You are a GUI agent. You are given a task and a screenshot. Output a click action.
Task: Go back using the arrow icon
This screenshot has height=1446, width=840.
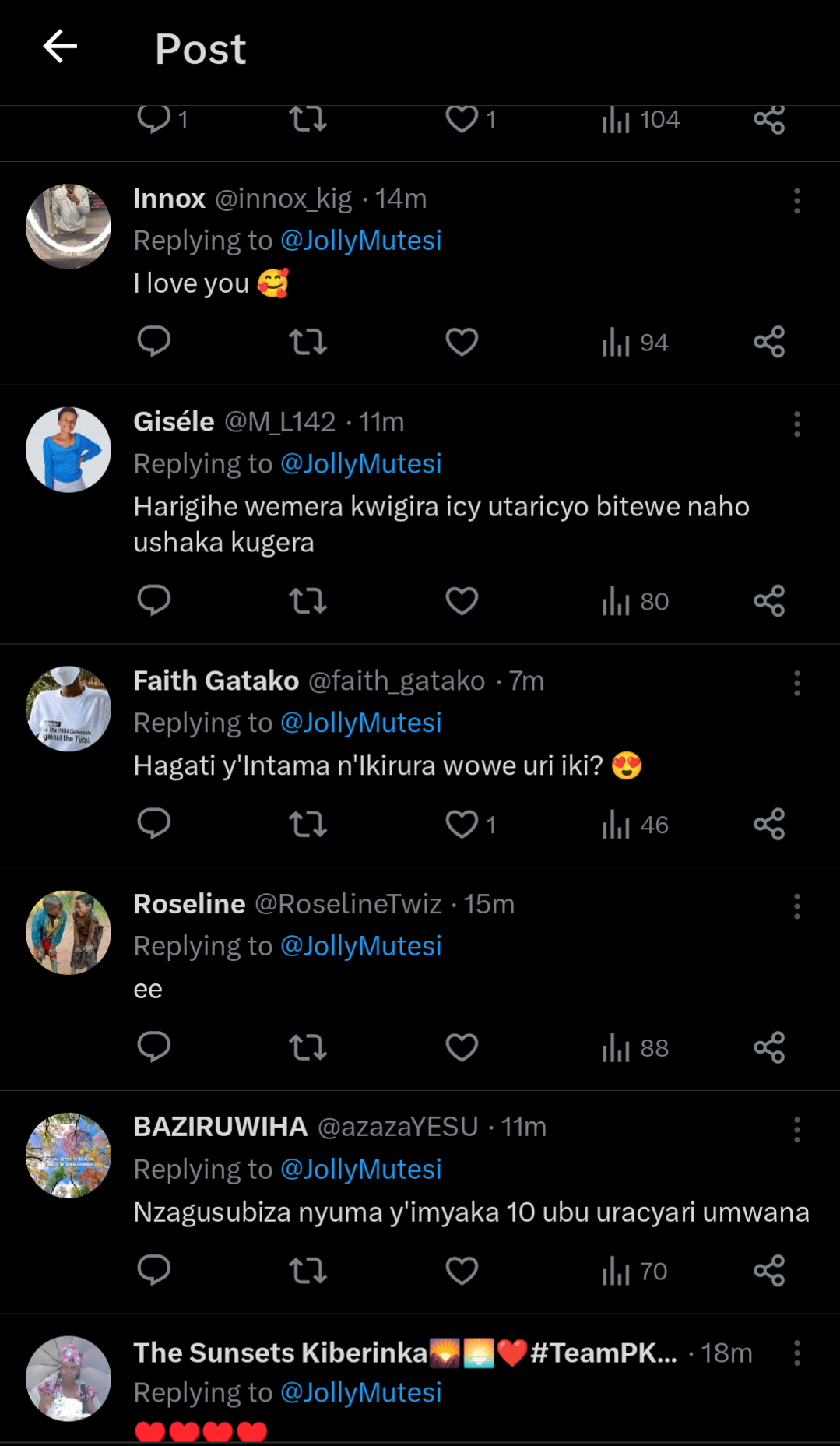(59, 47)
